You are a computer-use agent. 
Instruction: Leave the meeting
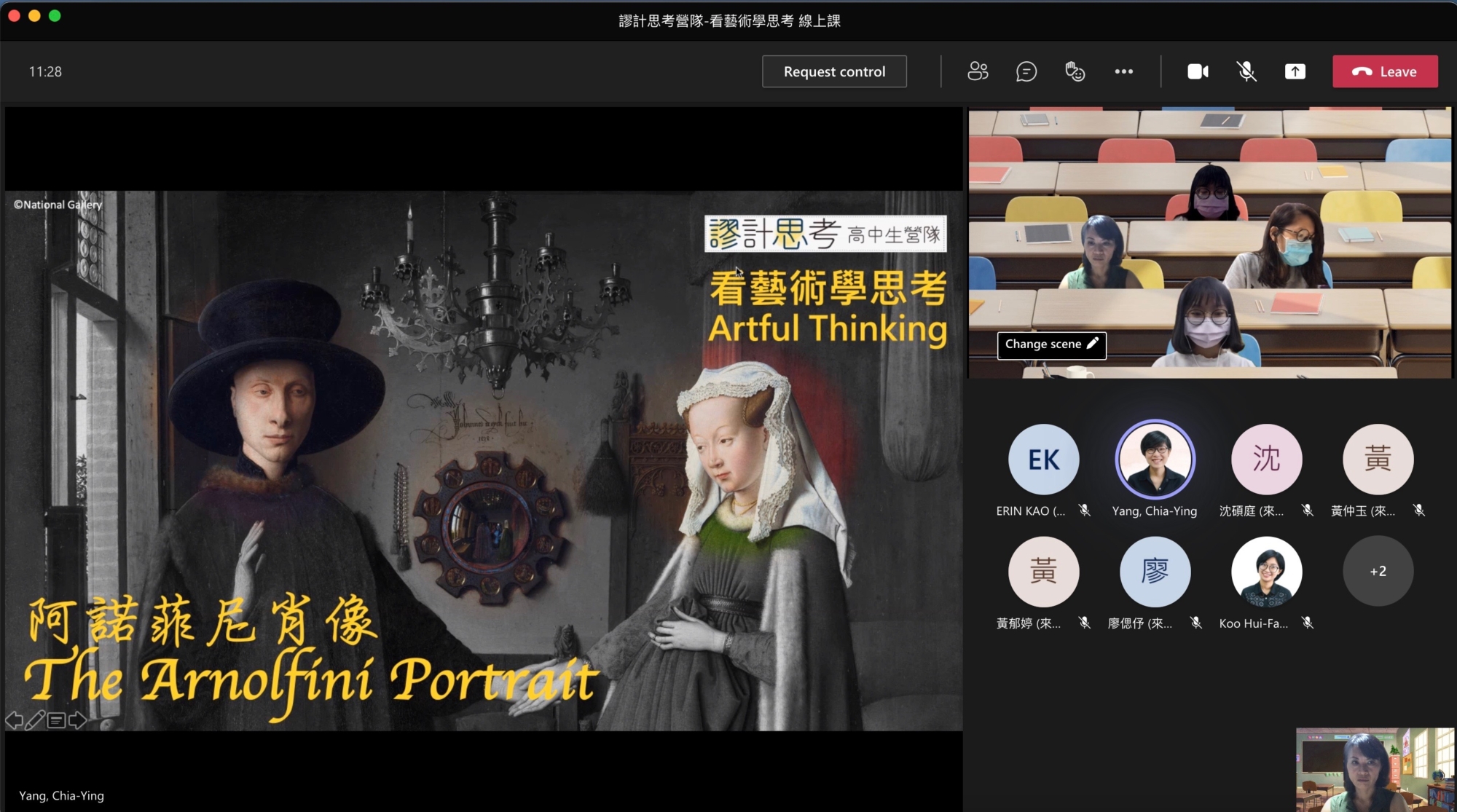(1385, 71)
